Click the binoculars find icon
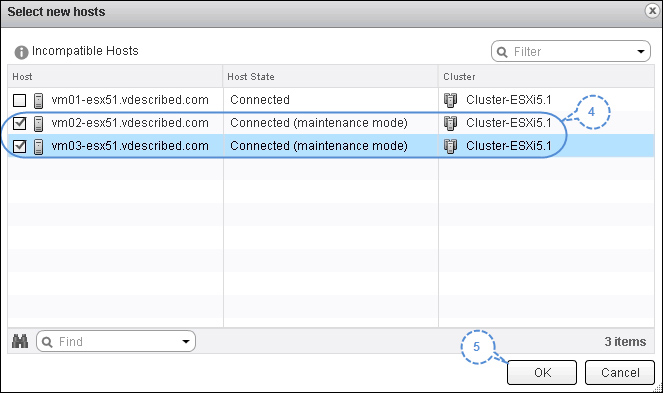The width and height of the screenshot is (663, 393). 20,341
